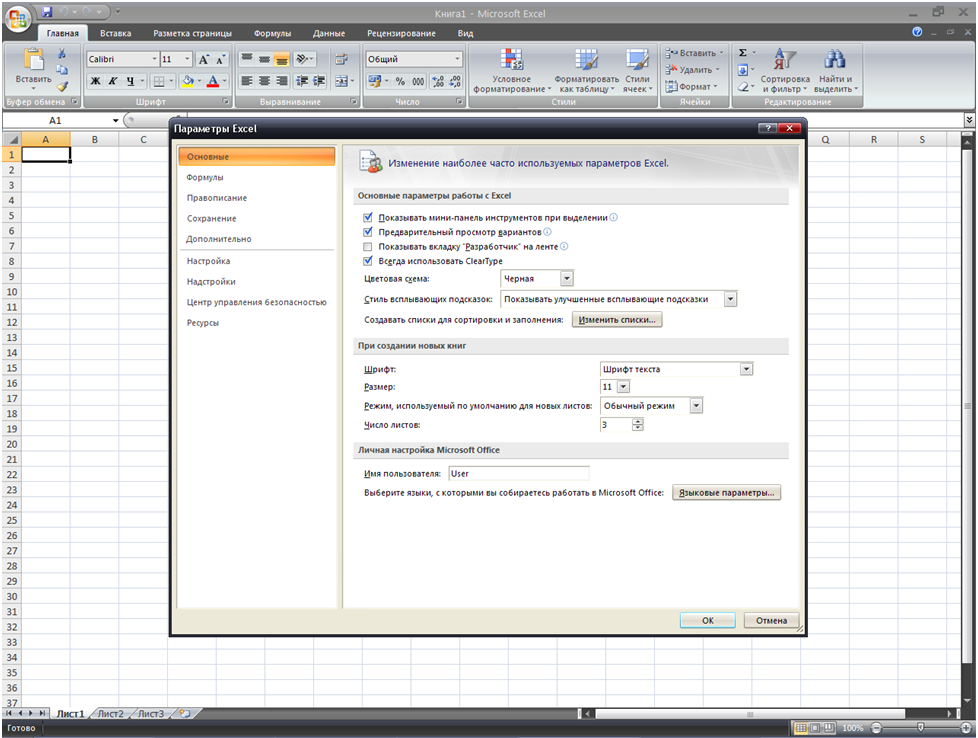Screen dimensions: 978x738
Task: Click the Page Layout view icon in status bar
Action: (x=815, y=727)
